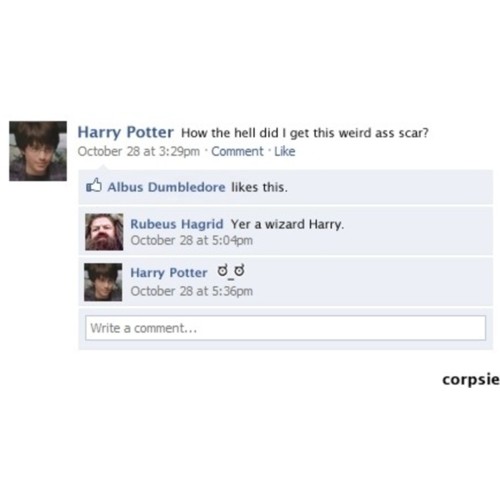Click the 'Yer a wizard Harry.' comment text
This screenshot has width=500, height=500.
tap(287, 224)
